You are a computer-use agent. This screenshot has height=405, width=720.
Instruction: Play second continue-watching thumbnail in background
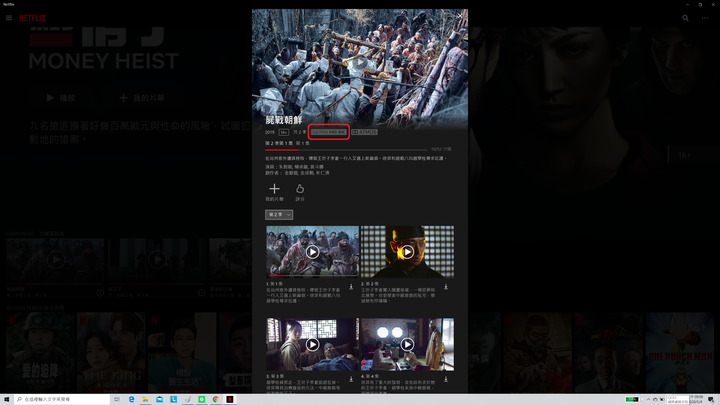tap(157, 260)
